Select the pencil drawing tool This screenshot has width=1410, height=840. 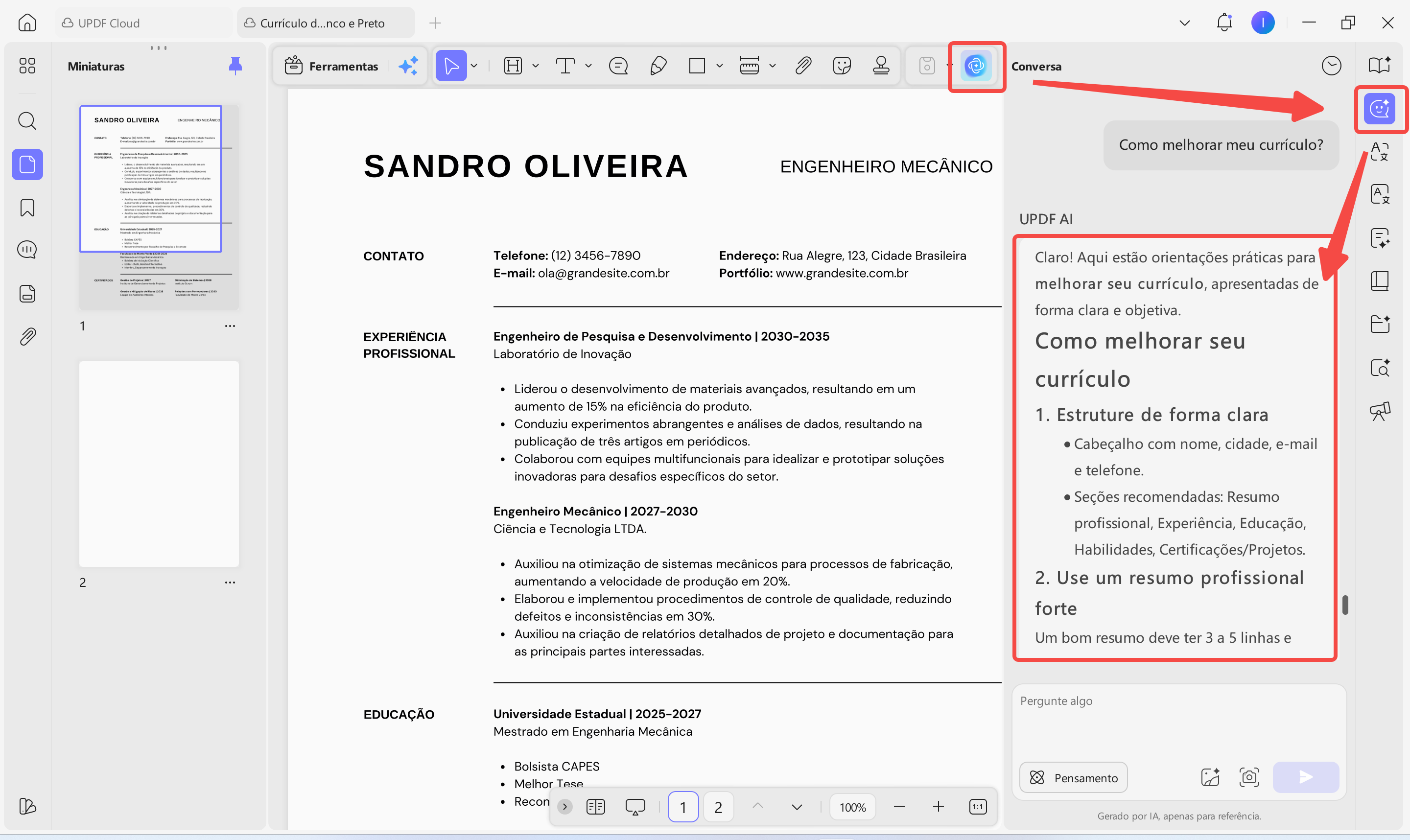[x=658, y=66]
